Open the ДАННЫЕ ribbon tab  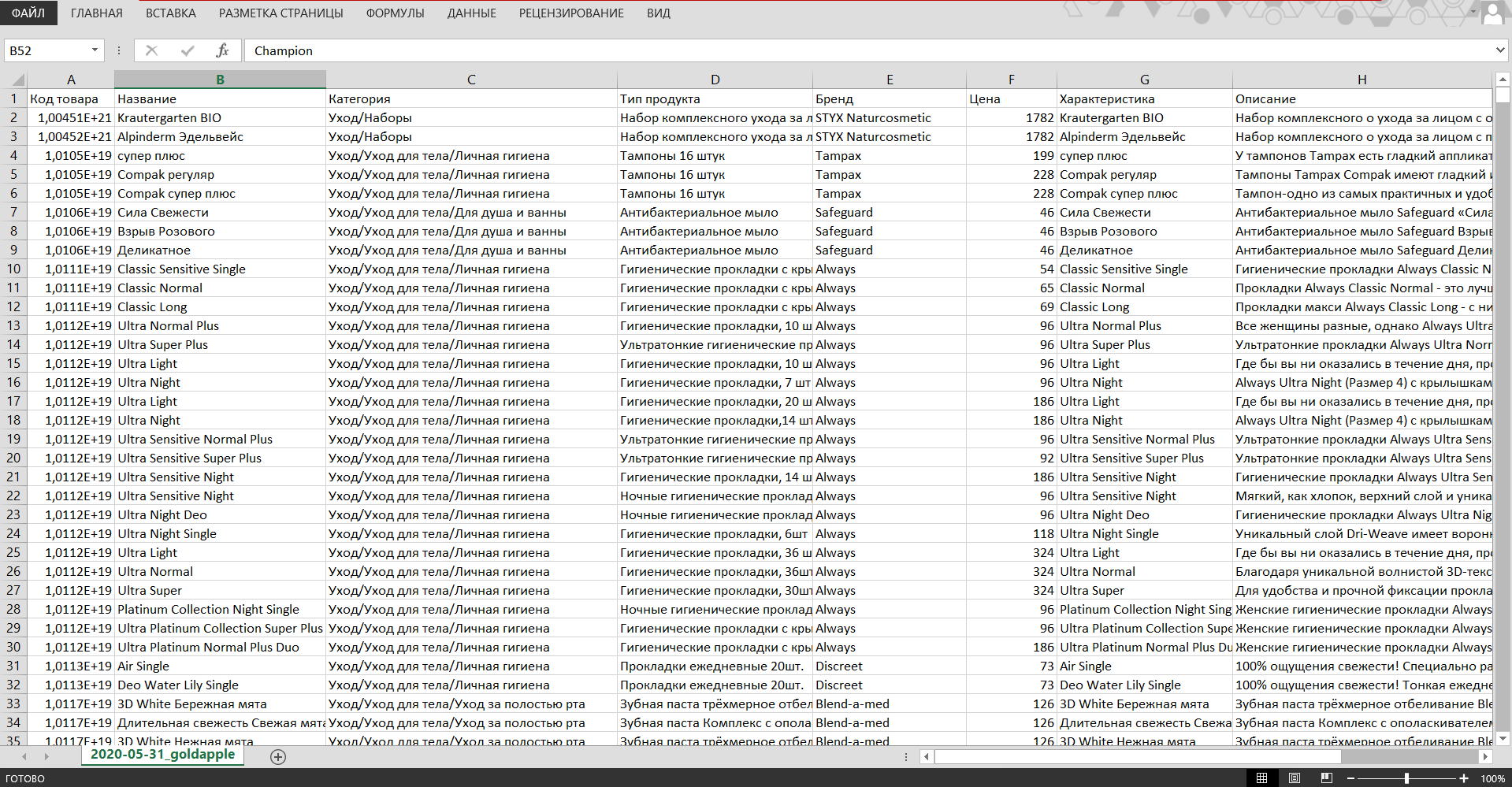pos(472,13)
